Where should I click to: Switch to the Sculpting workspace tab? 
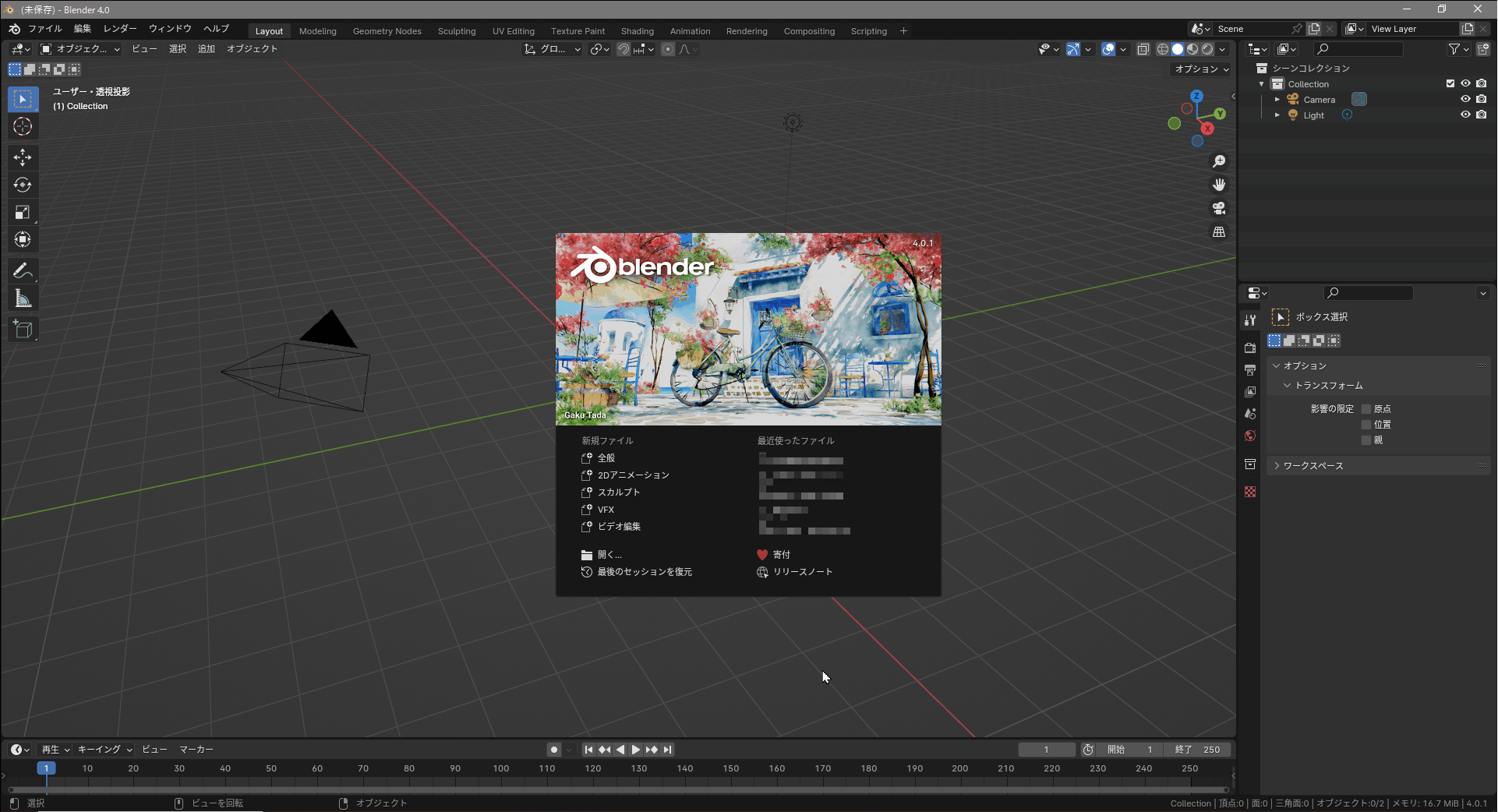[457, 31]
